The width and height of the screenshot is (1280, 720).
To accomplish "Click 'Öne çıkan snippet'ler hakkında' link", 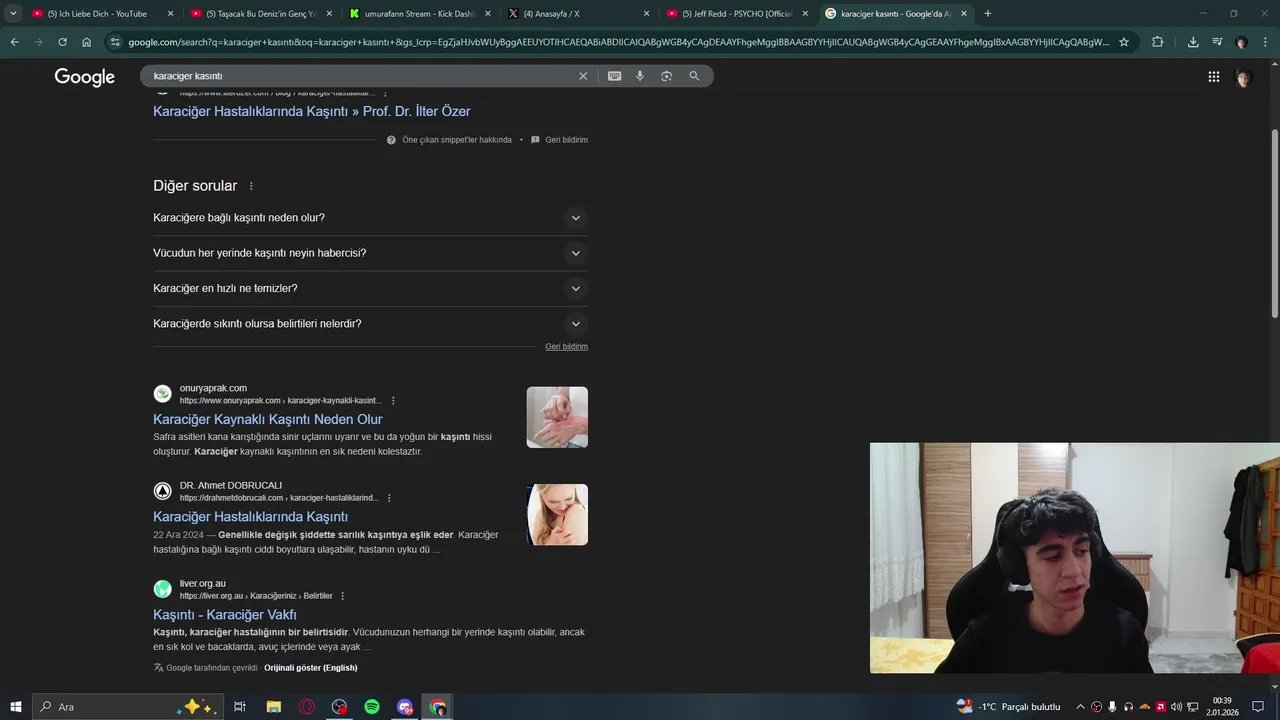I will (456, 140).
